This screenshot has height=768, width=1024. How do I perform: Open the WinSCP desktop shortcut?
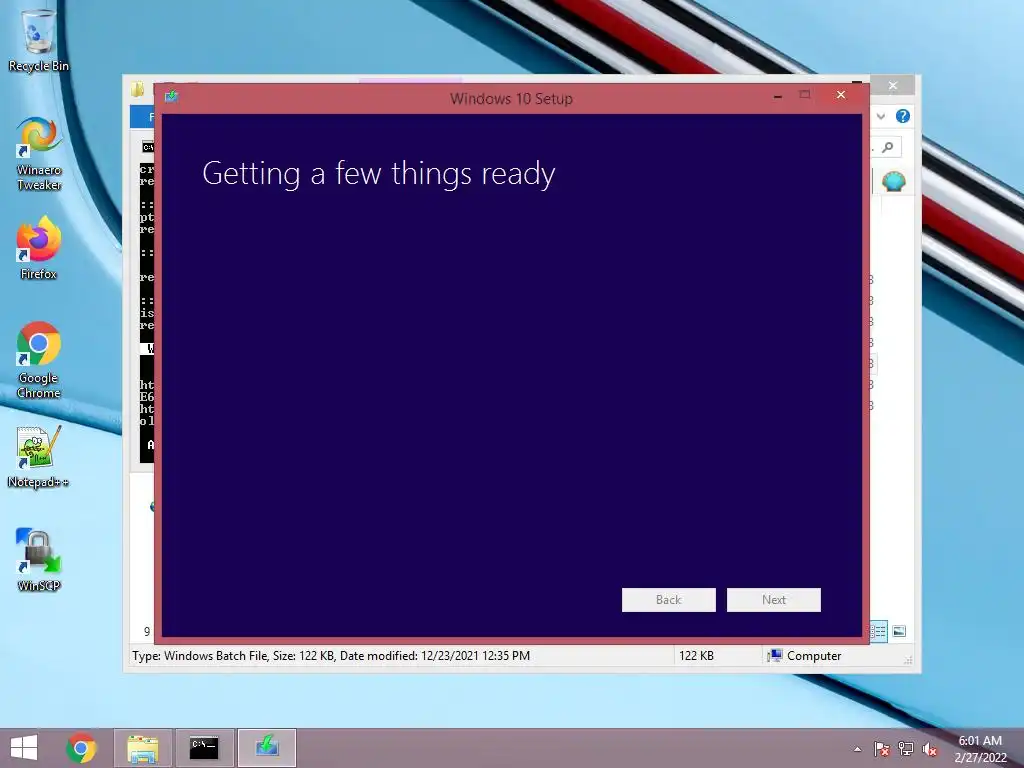click(39, 560)
